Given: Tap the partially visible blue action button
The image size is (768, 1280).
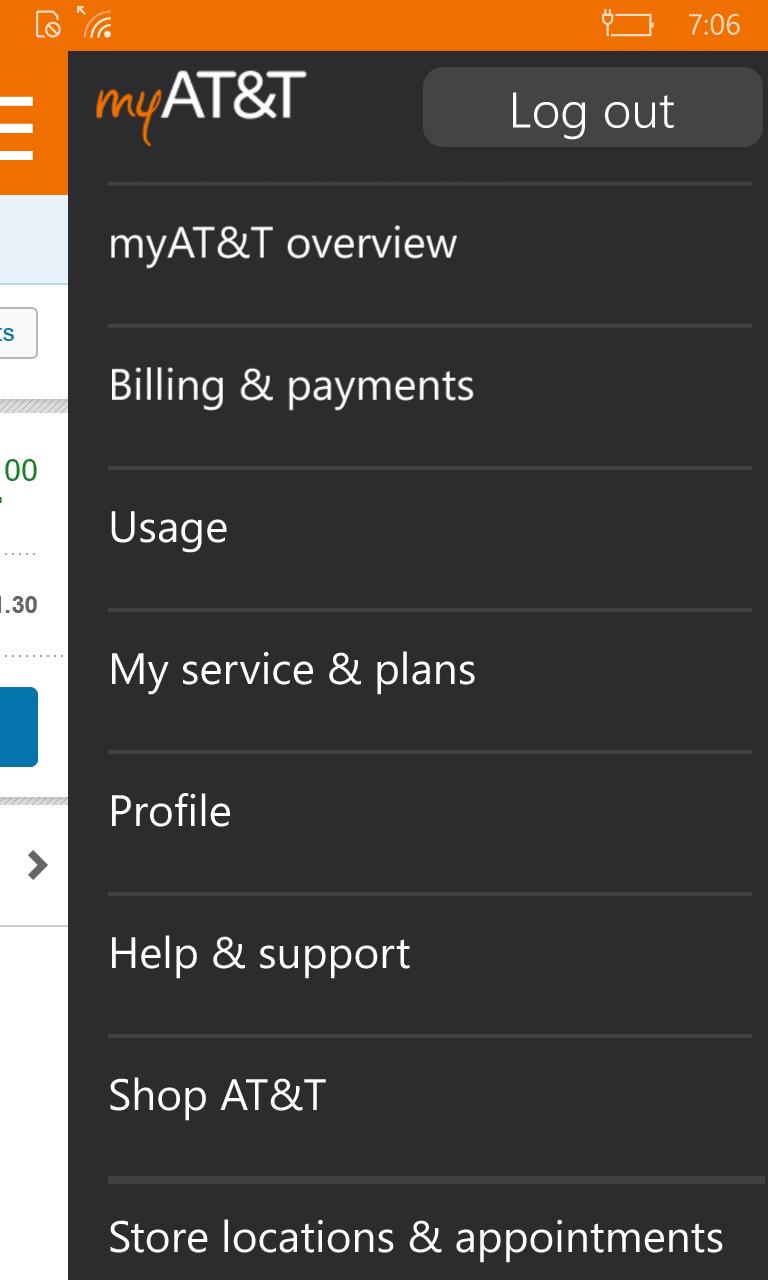Looking at the screenshot, I should point(18,727).
